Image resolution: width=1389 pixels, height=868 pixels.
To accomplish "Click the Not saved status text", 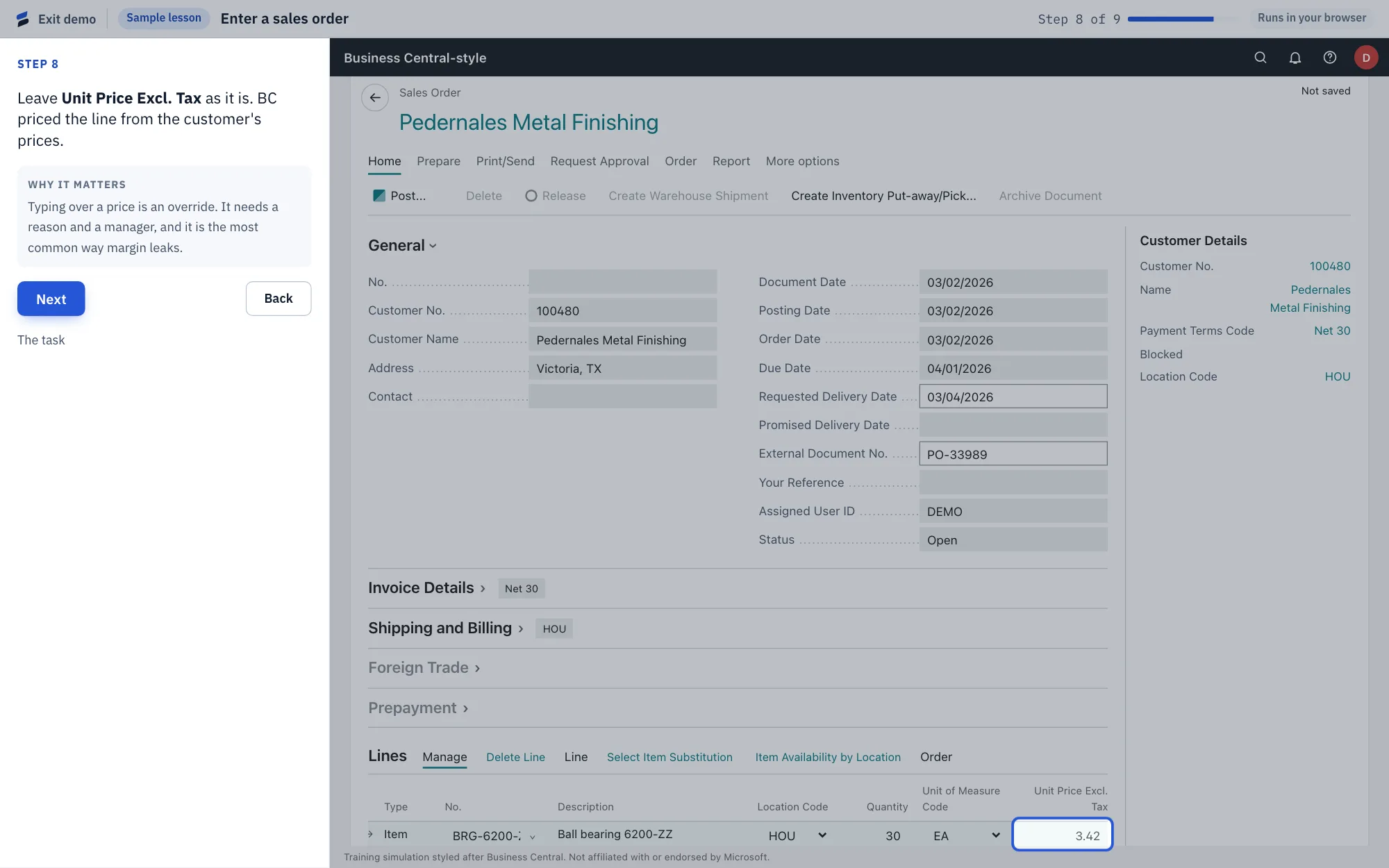I will (1326, 91).
